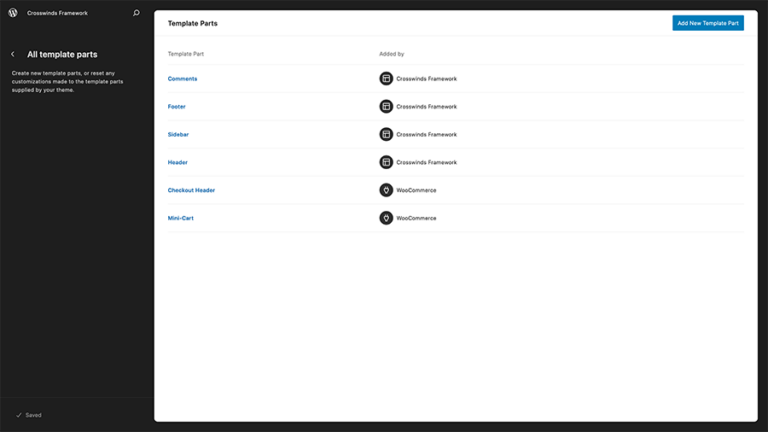This screenshot has width=768, height=432.
Task: Open the search magnifier icon
Action: point(136,13)
